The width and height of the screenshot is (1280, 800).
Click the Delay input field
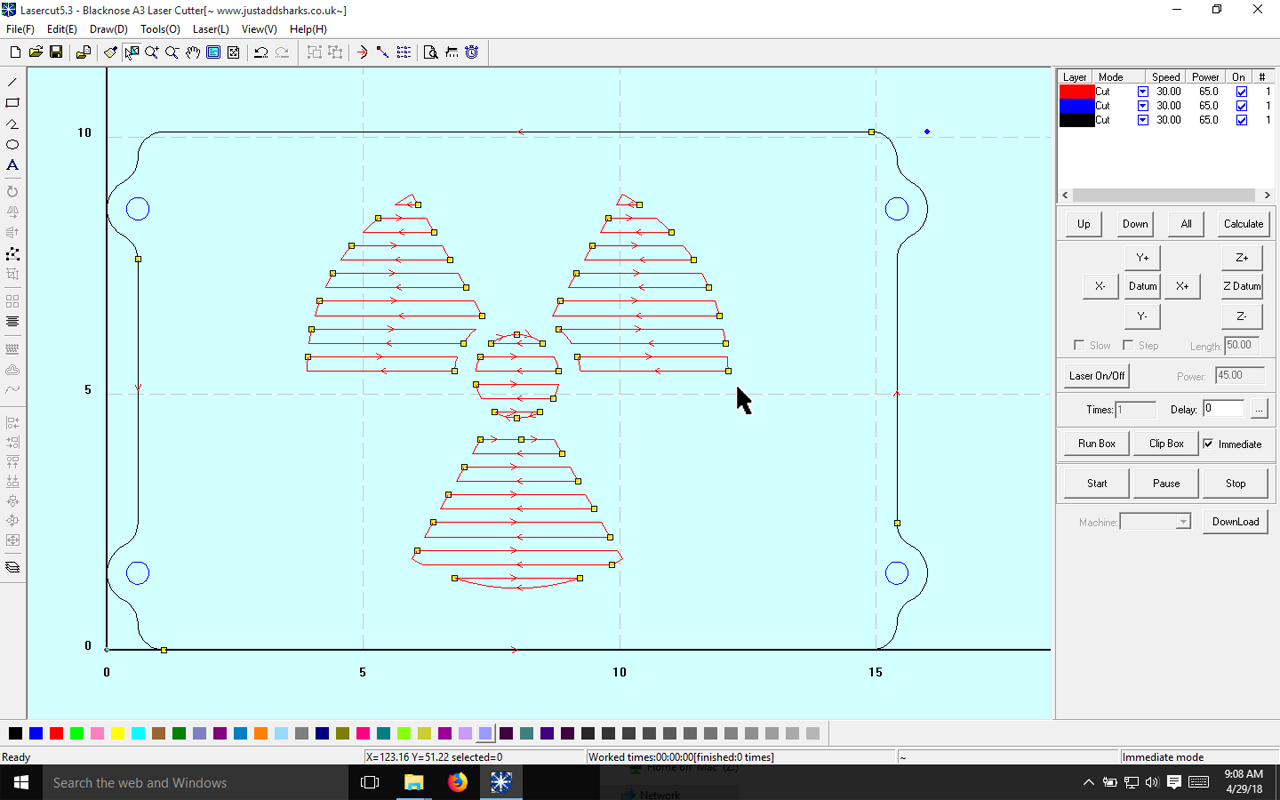(x=1224, y=408)
